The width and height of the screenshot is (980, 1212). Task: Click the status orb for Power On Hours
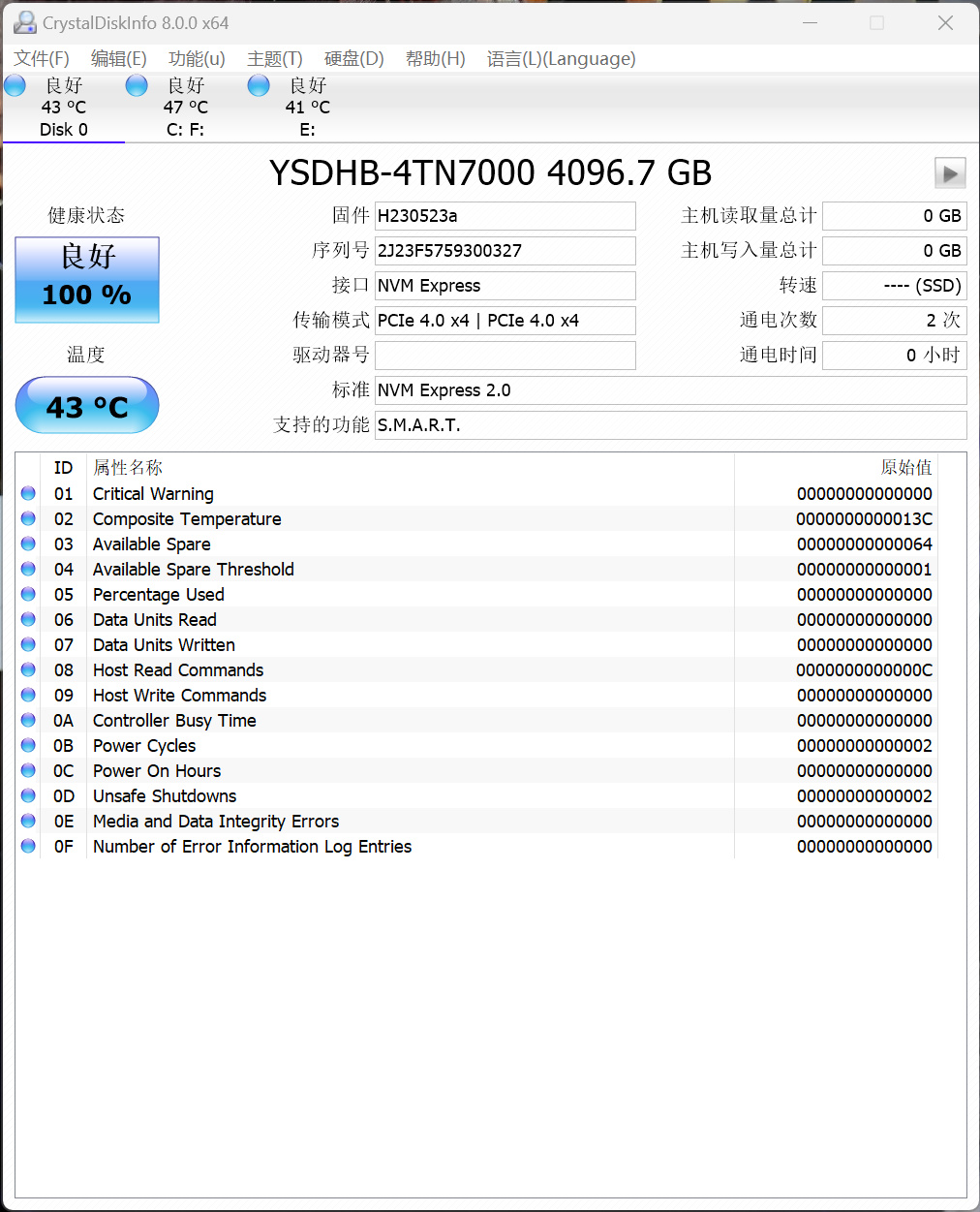tap(28, 770)
